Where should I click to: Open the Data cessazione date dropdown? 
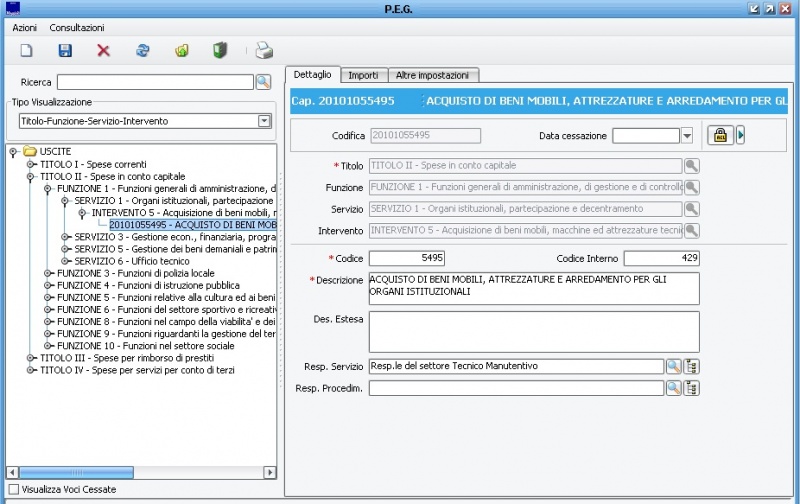point(687,136)
